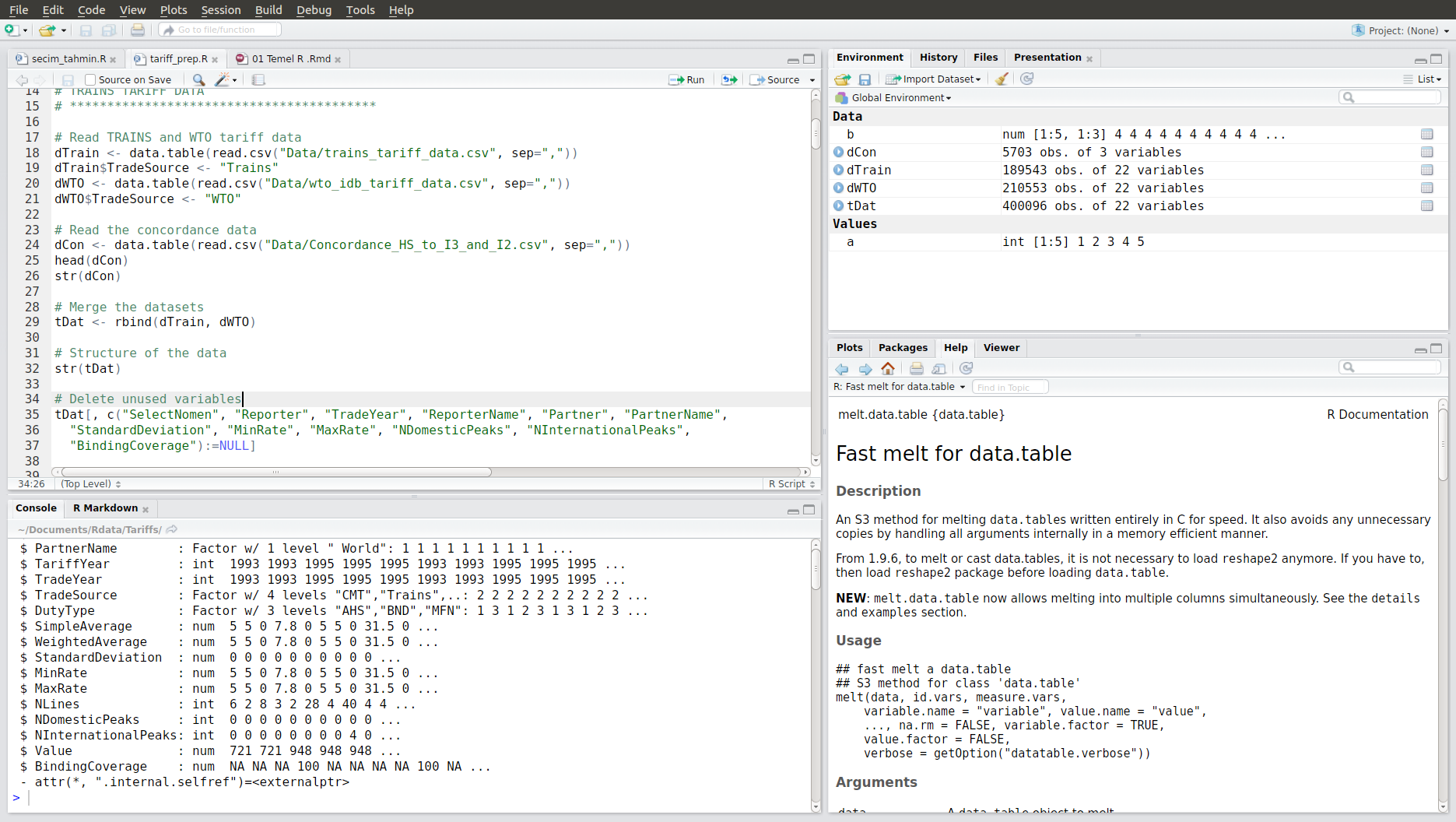Print the current help topic
This screenshot has height=822, width=1456.
[x=917, y=368]
